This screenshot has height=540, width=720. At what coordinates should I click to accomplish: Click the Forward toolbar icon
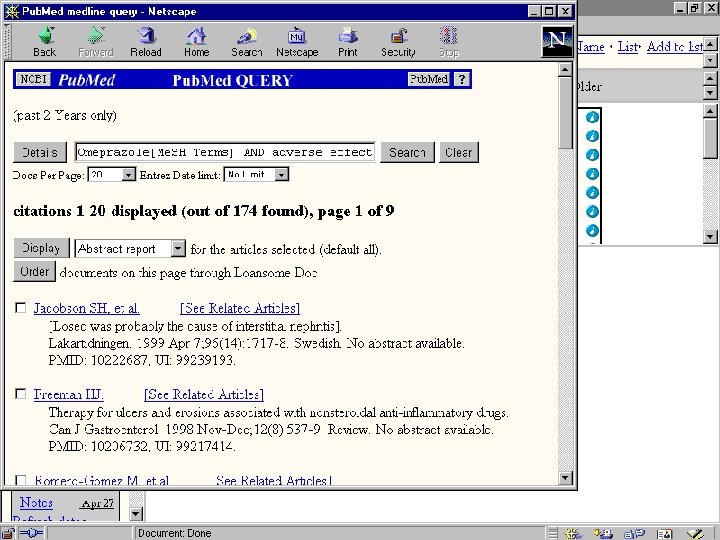(x=96, y=42)
